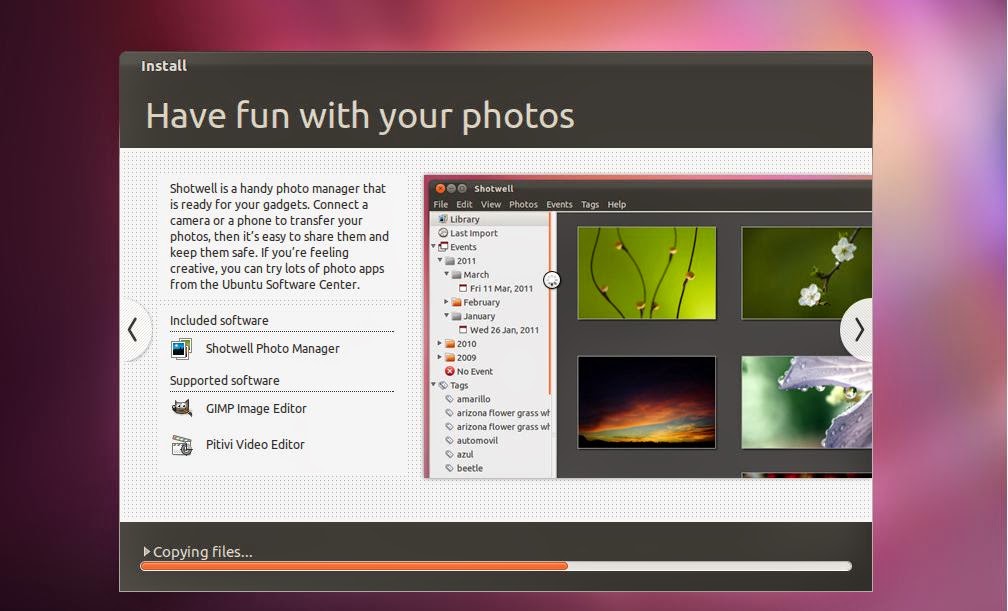Select the Library icon in Shotwell sidebar
This screenshot has width=1008, height=611.
tap(443, 219)
